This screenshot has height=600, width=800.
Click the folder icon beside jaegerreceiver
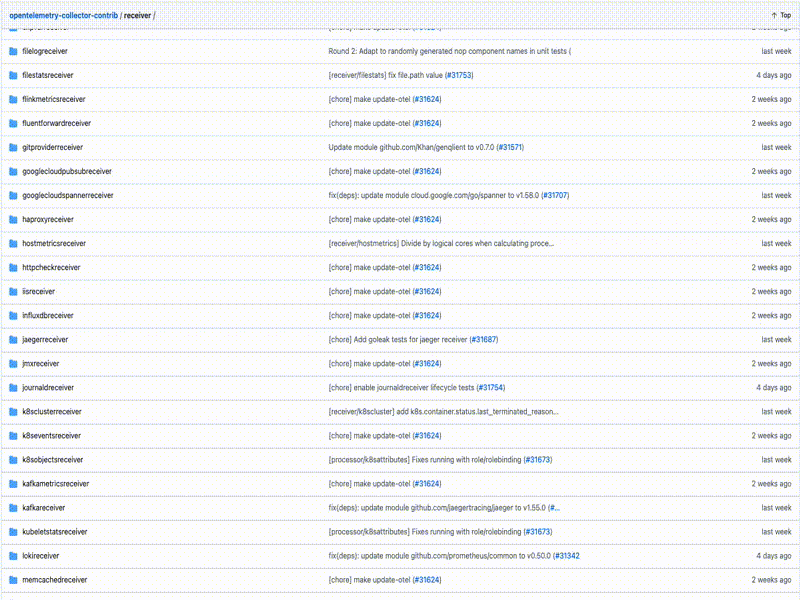pyautogui.click(x=13, y=339)
